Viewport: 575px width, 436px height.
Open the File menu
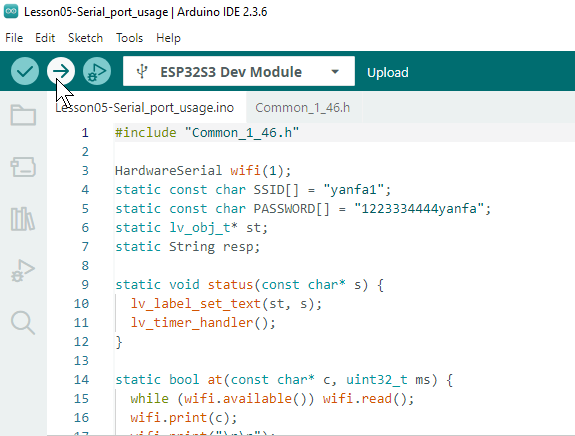14,38
